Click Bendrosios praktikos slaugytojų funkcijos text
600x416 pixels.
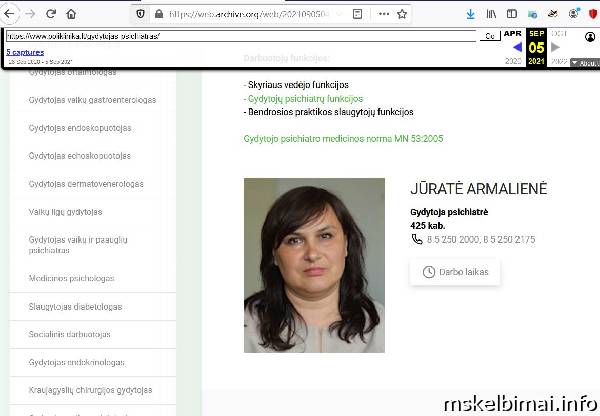(x=329, y=112)
